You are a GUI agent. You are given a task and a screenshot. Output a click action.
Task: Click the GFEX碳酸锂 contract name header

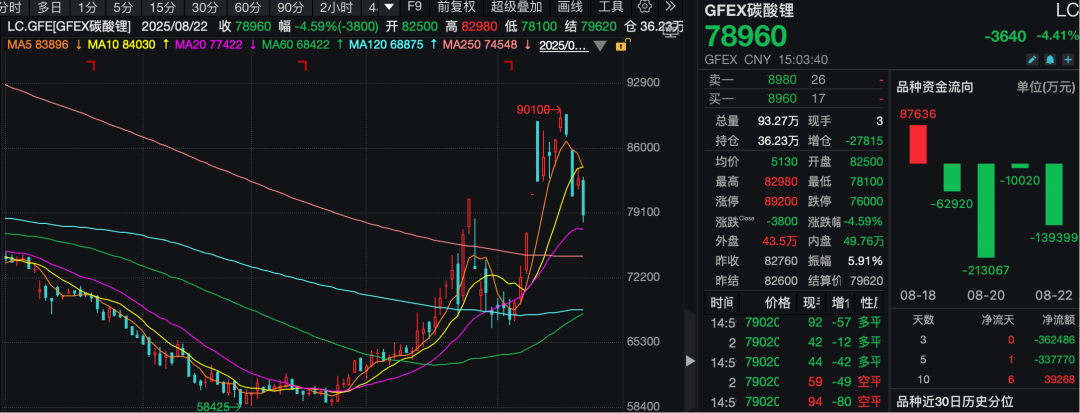pyautogui.click(x=749, y=9)
